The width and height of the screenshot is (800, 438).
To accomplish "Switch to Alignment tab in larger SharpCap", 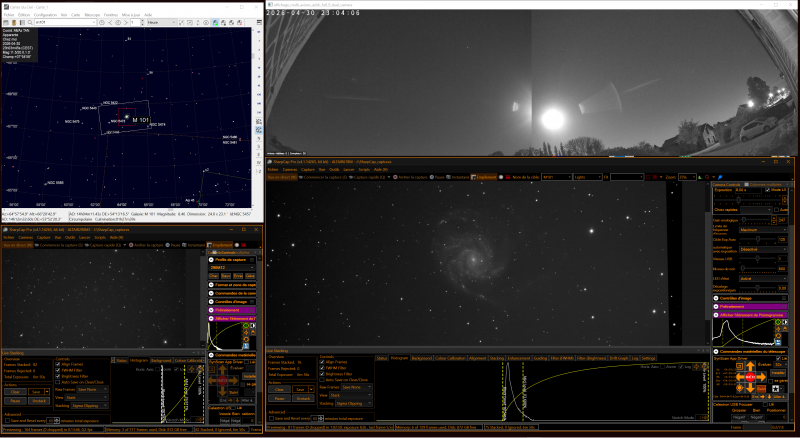I will [478, 358].
